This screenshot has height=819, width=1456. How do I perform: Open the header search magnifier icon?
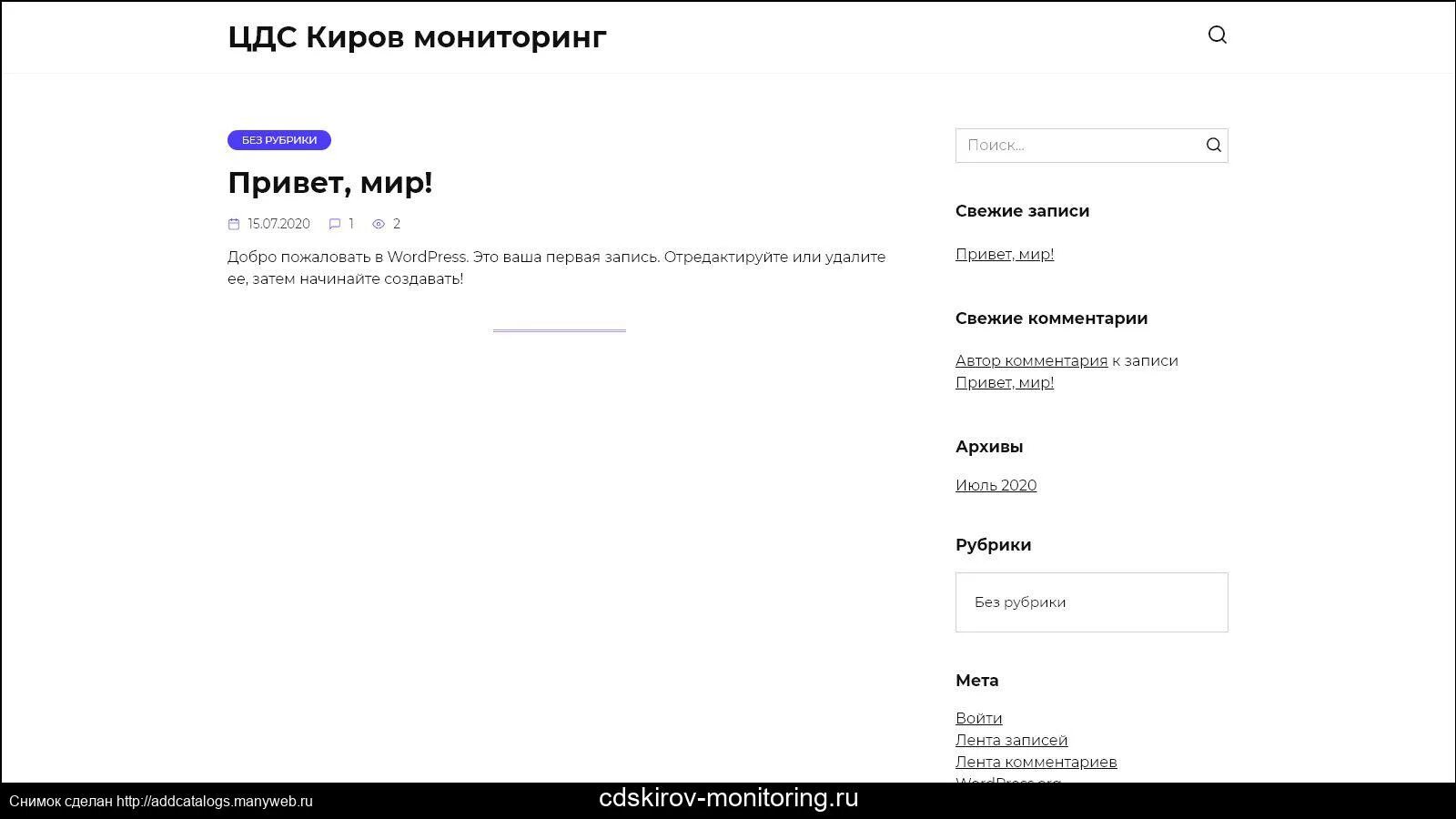click(1217, 35)
